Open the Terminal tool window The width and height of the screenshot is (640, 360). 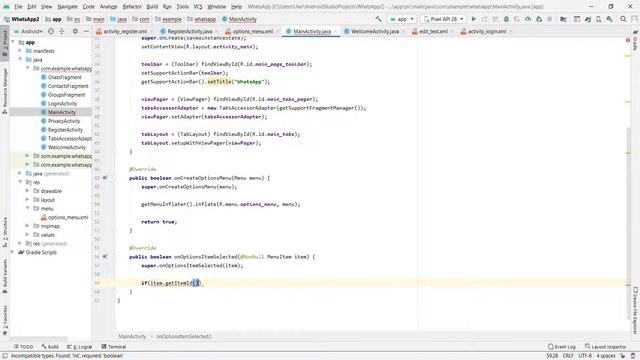tap(113, 347)
